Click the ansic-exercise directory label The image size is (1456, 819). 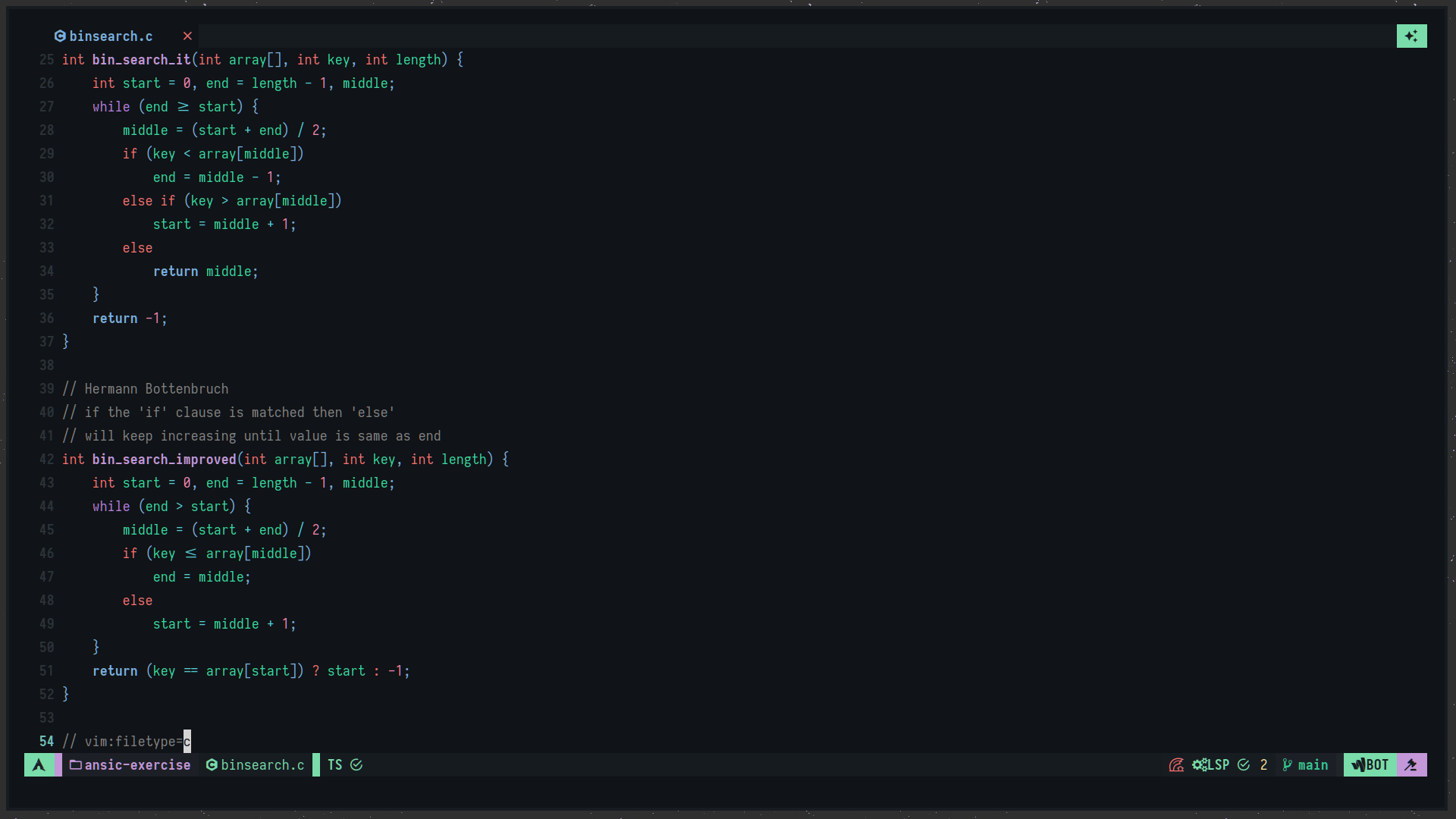[137, 764]
